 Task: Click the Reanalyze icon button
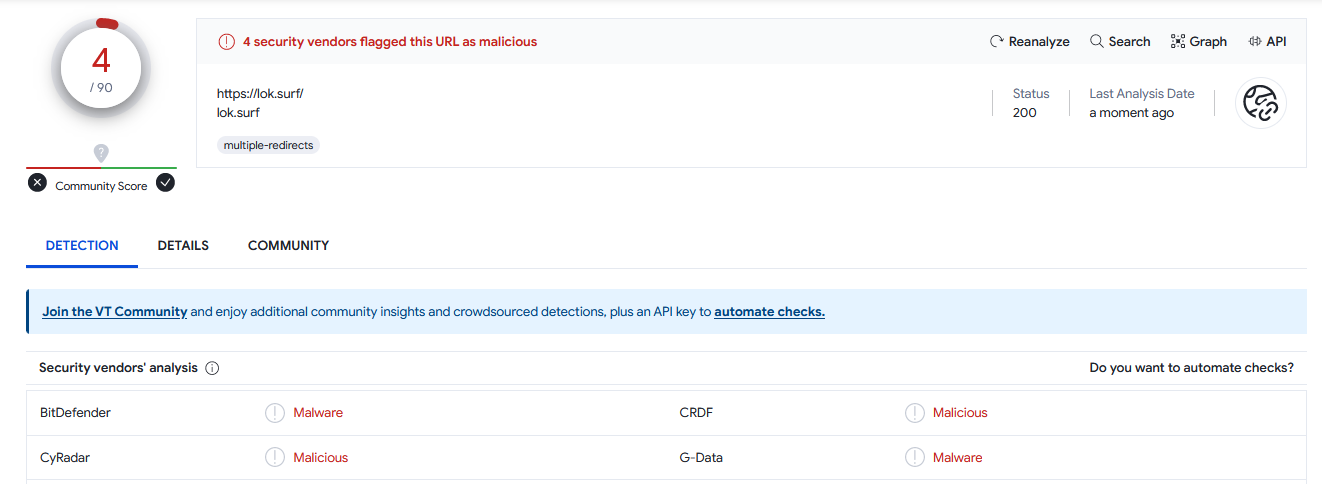click(x=997, y=42)
